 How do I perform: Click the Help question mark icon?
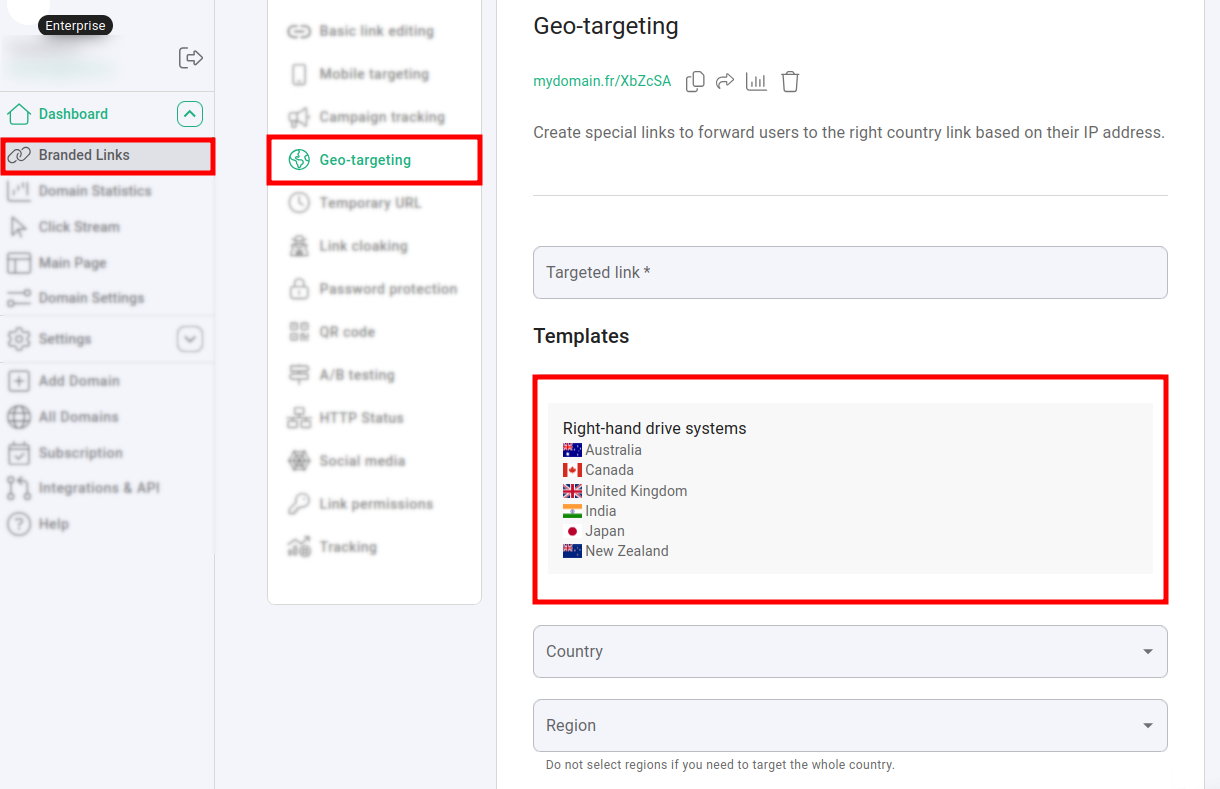[x=17, y=523]
